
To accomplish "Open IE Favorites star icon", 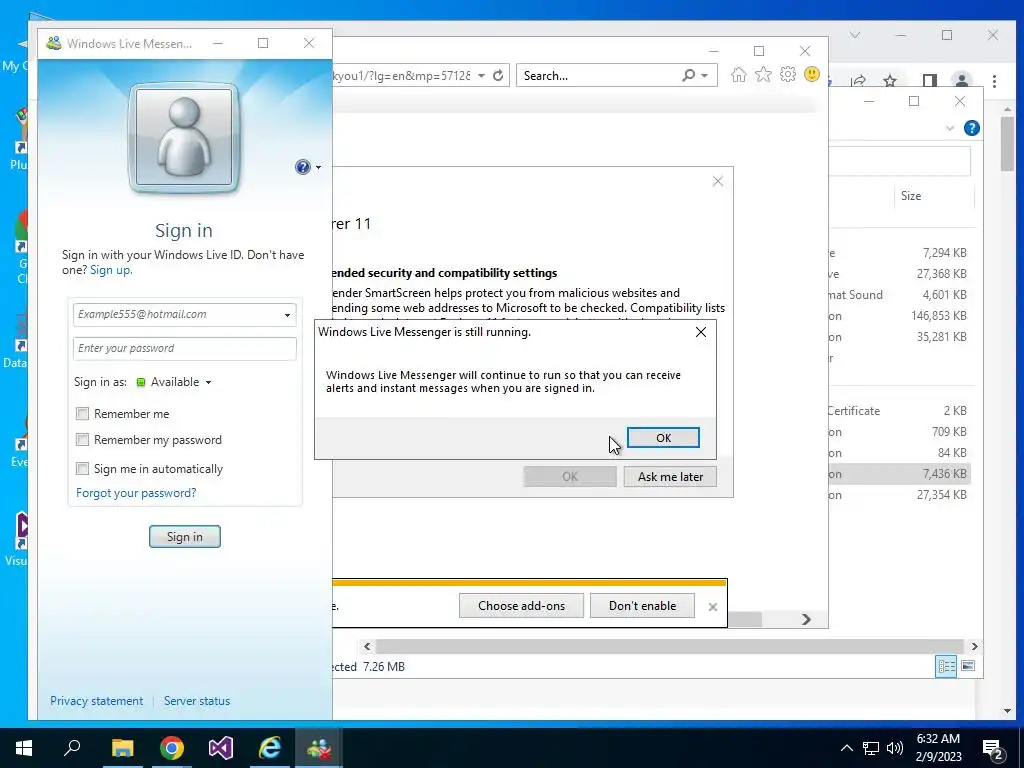I will pos(763,75).
